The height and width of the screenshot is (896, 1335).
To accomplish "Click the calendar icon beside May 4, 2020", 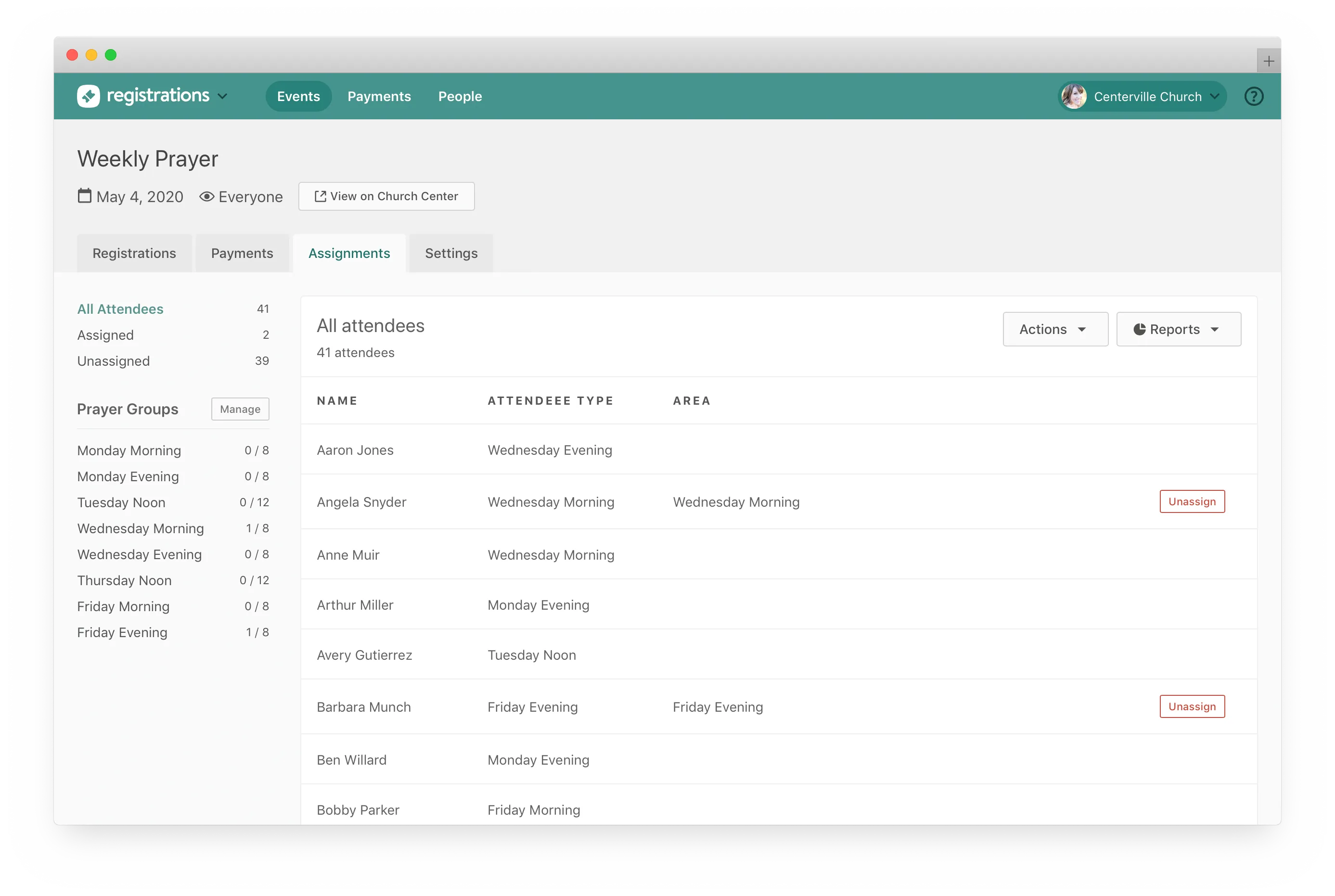I will point(85,196).
